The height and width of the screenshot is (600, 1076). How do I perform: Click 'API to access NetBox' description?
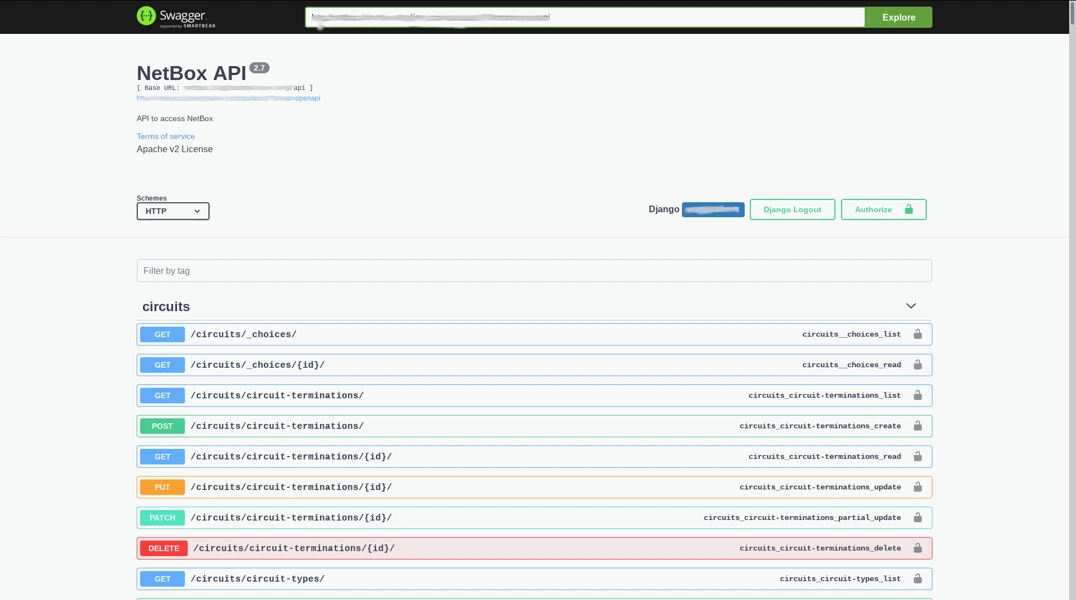174,118
